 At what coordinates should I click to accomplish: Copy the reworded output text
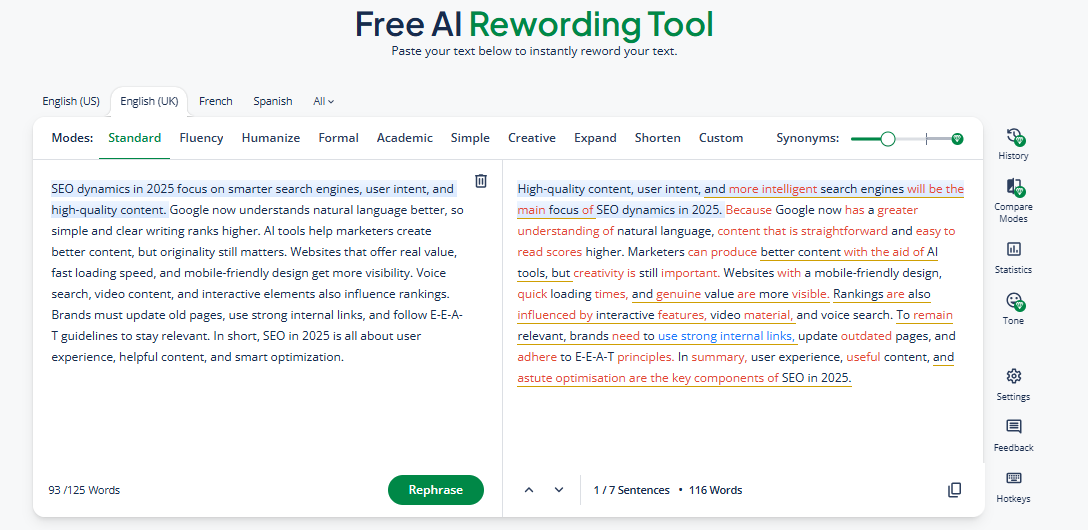click(x=955, y=490)
